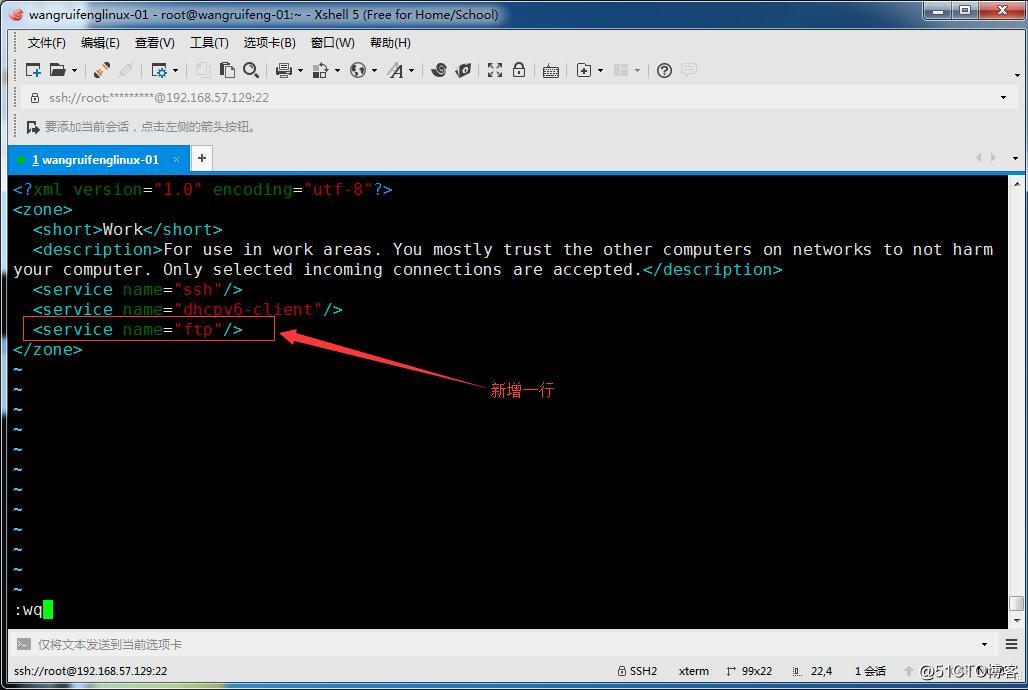The height and width of the screenshot is (690, 1028).
Task: Click the compose bar text input
Action: 505,645
